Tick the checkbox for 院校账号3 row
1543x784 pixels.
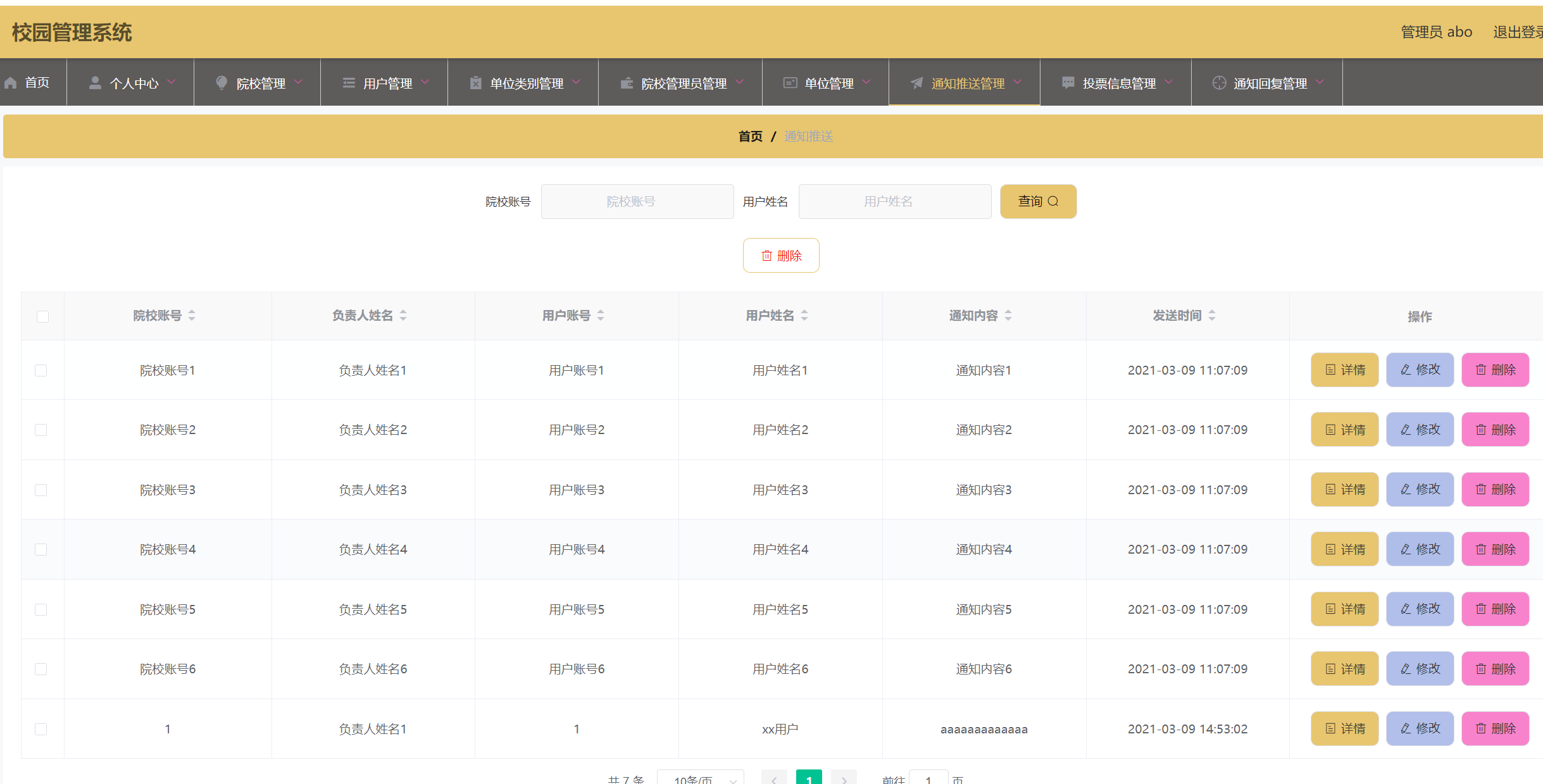point(41,490)
